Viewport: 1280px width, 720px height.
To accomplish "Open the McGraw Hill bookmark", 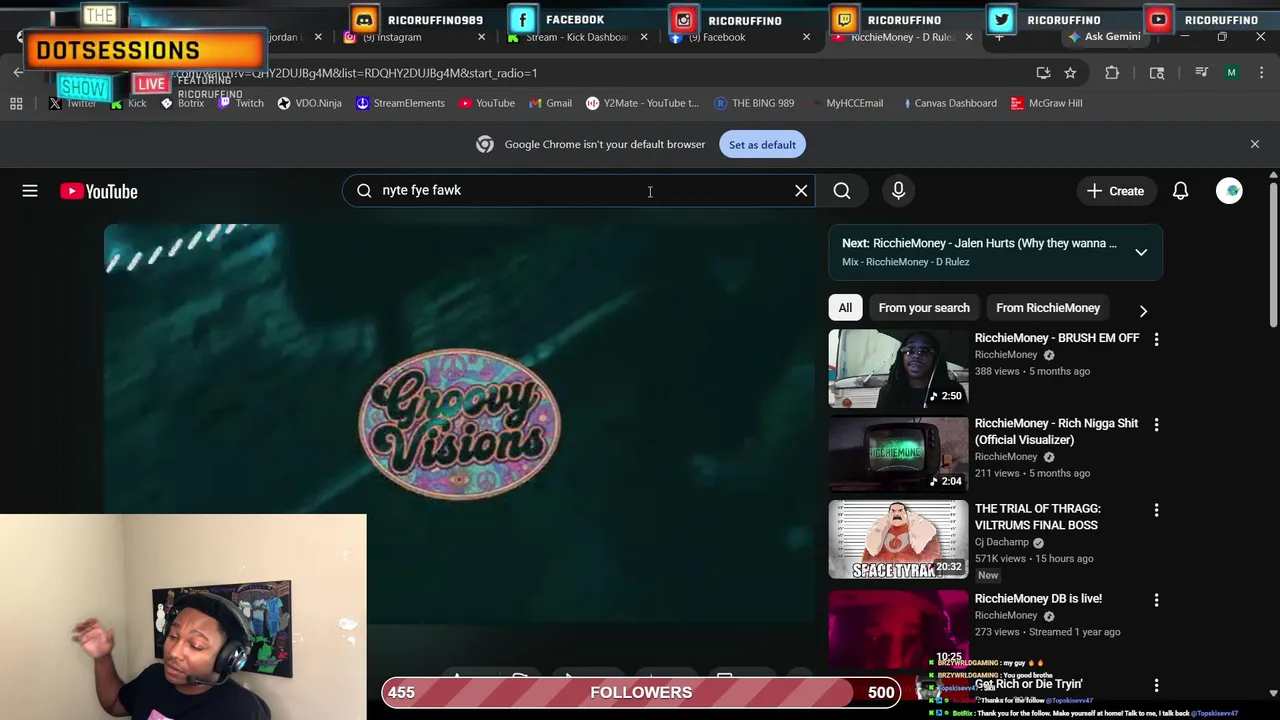I will [1047, 103].
